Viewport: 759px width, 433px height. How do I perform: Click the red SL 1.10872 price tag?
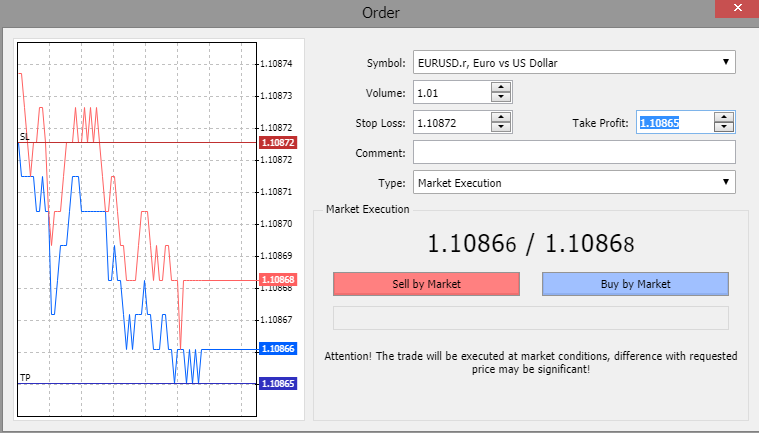coord(278,143)
